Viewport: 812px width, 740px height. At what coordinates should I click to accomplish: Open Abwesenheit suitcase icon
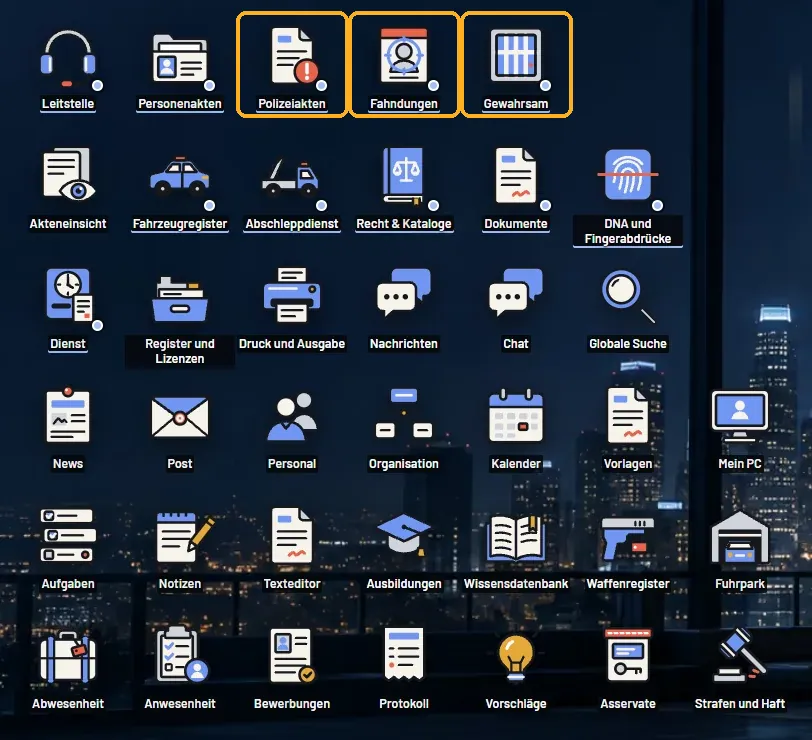pyautogui.click(x=68, y=657)
